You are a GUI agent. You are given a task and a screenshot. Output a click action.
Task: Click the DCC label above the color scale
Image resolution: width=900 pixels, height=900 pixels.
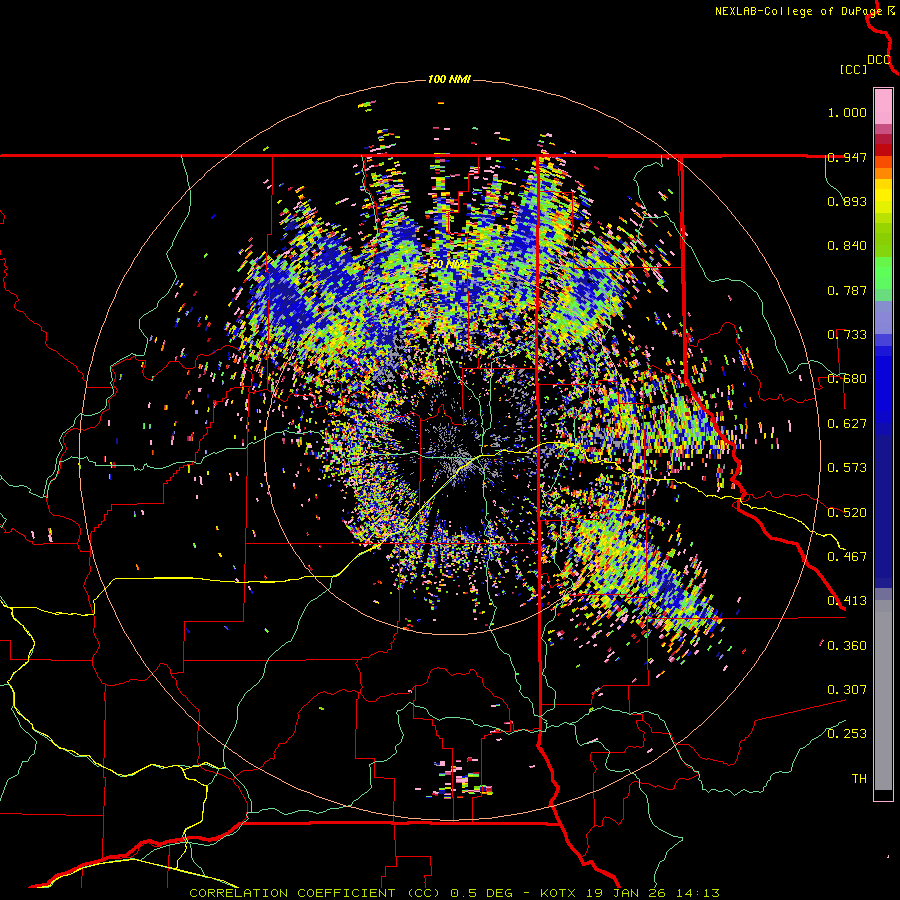pos(879,60)
